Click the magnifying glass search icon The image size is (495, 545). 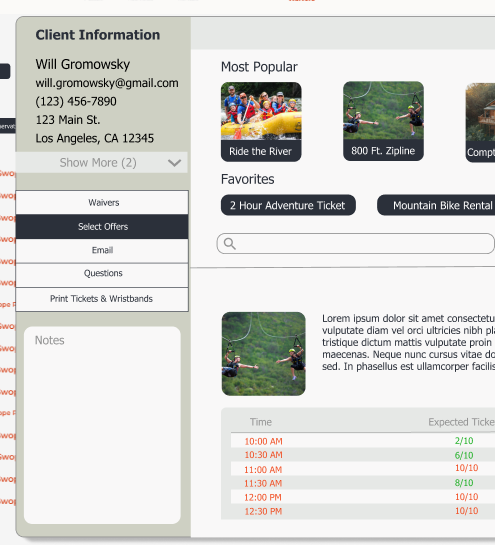point(230,244)
